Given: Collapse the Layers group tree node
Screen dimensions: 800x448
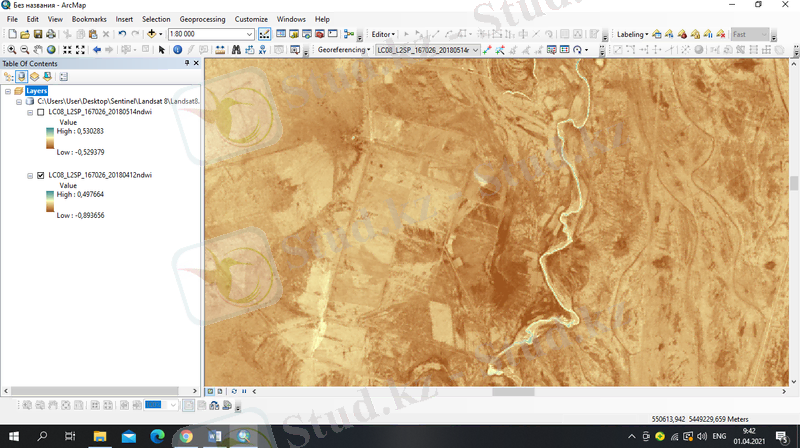Looking at the screenshot, I should coord(8,90).
